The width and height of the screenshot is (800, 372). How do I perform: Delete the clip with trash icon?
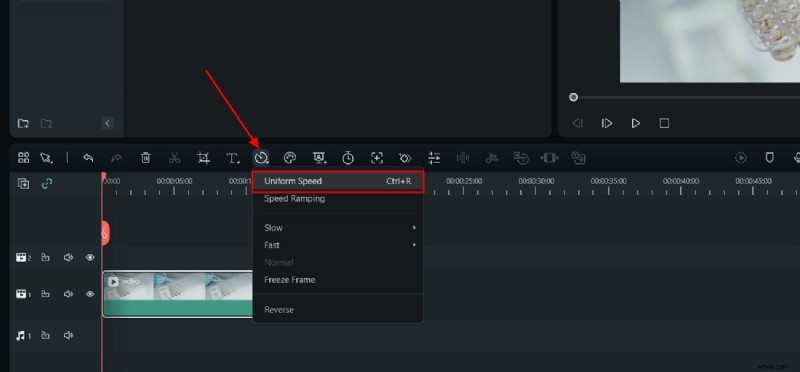coord(146,158)
